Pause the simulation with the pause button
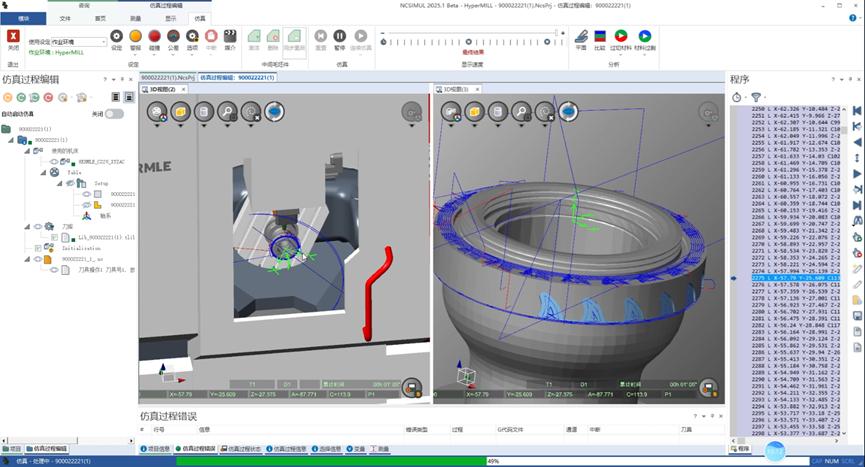Screen dimensions: 865x467 [x=340, y=36]
